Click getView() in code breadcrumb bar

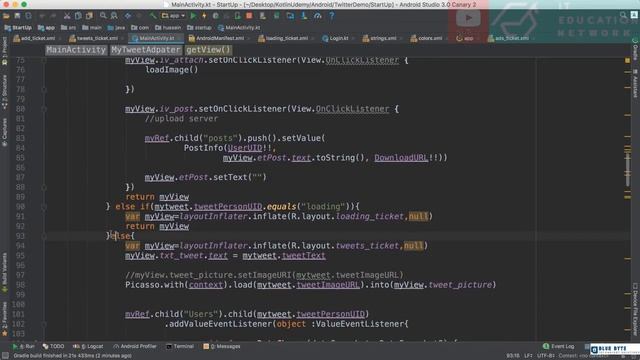[x=208, y=50]
